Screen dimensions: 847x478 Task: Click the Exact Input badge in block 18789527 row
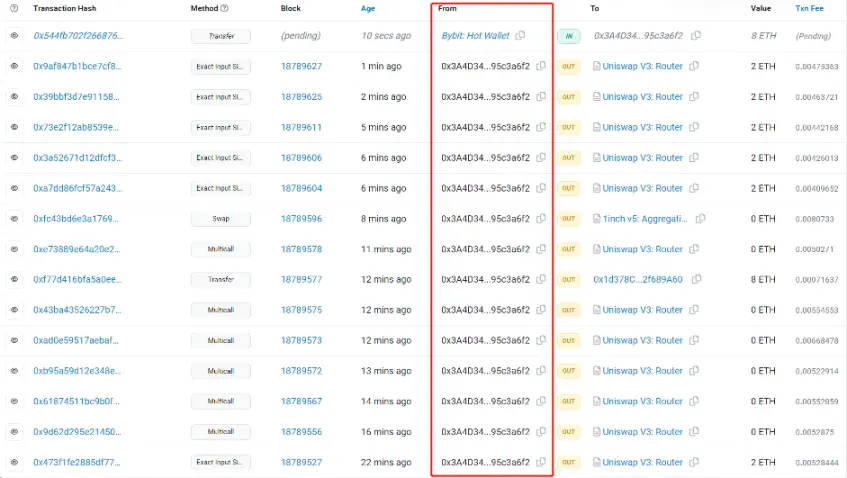[x=220, y=462]
